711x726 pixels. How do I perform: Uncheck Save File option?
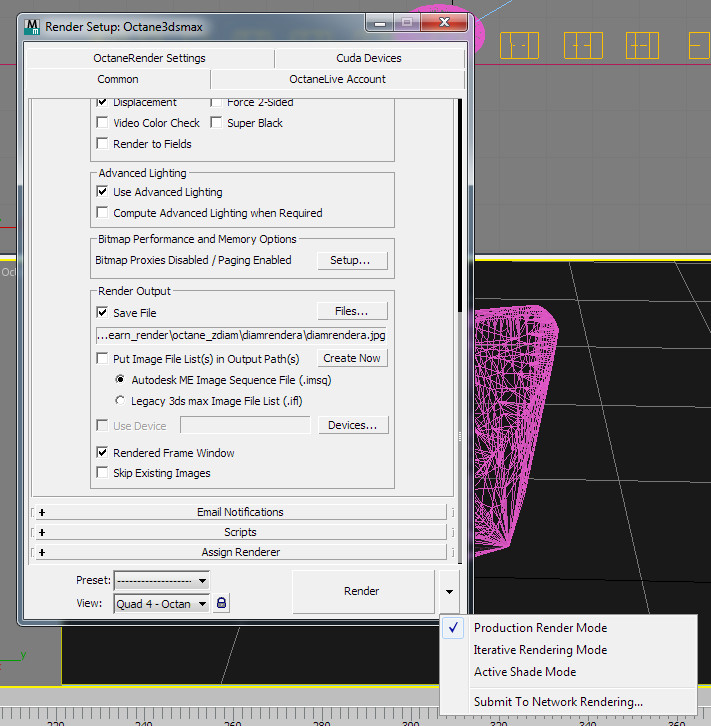[102, 312]
